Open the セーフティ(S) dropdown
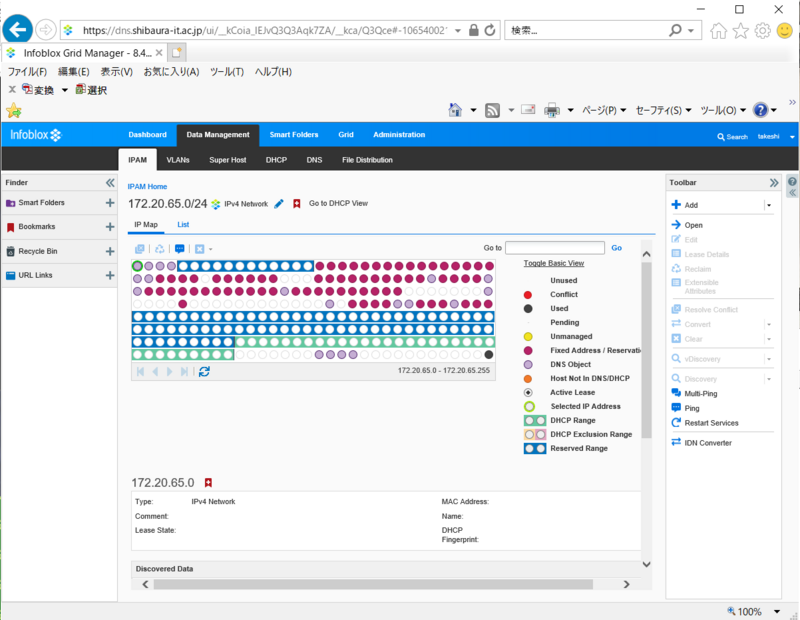 pyautogui.click(x=663, y=110)
